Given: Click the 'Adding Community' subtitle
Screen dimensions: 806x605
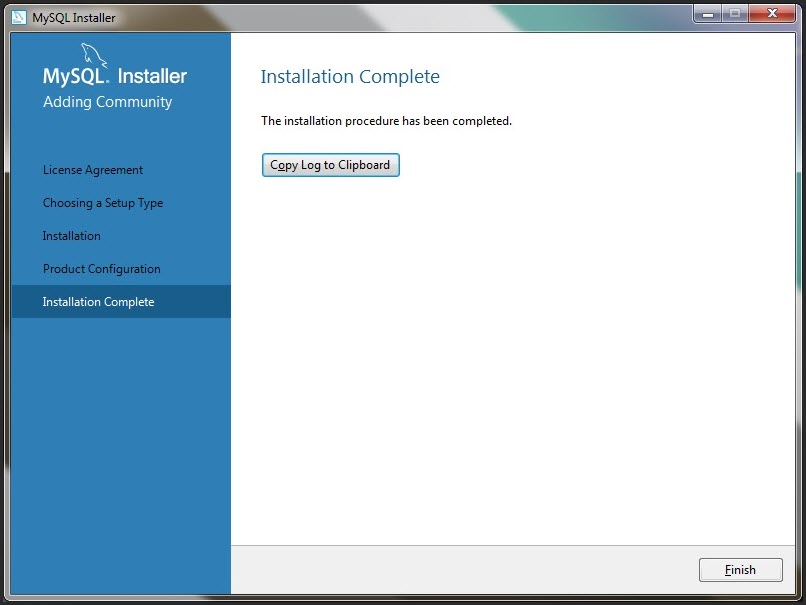Looking at the screenshot, I should 107,102.
